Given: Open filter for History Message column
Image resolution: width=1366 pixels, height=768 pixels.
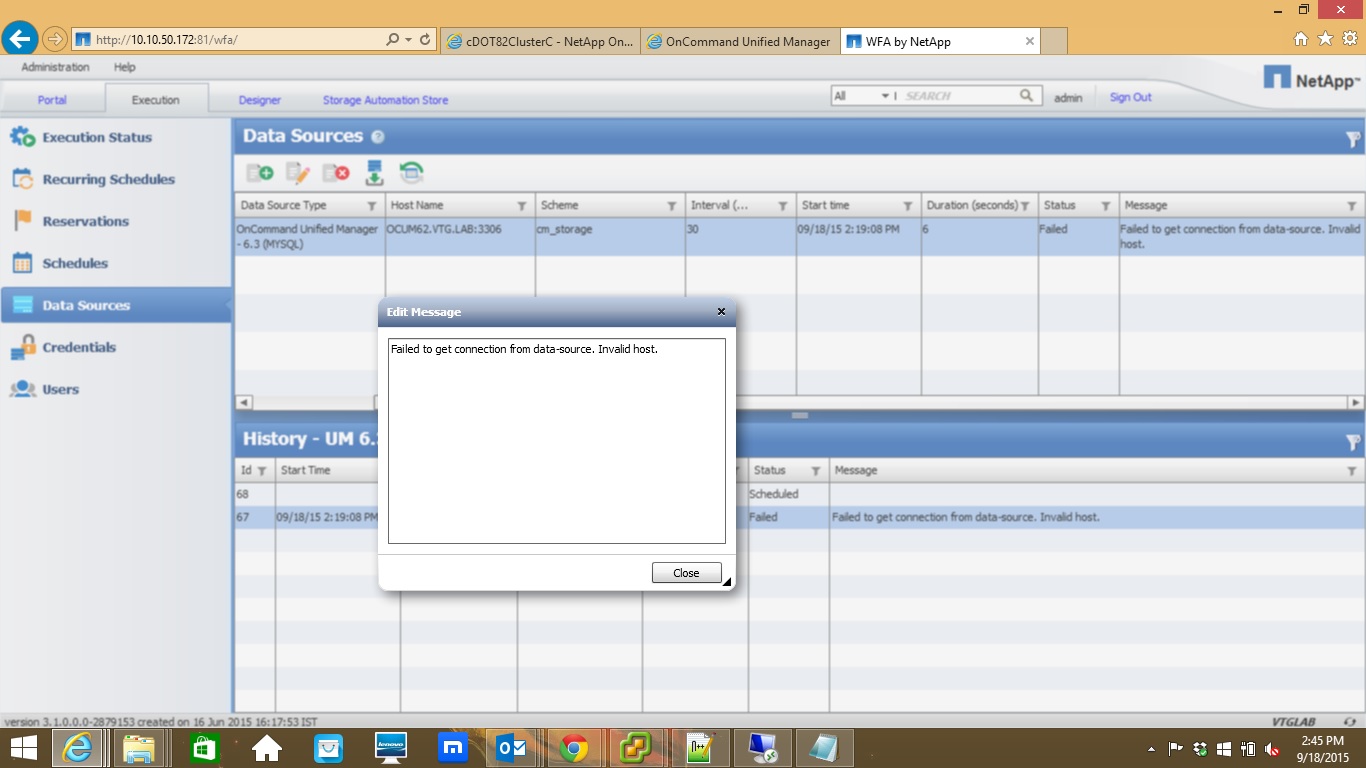Looking at the screenshot, I should (x=1352, y=471).
